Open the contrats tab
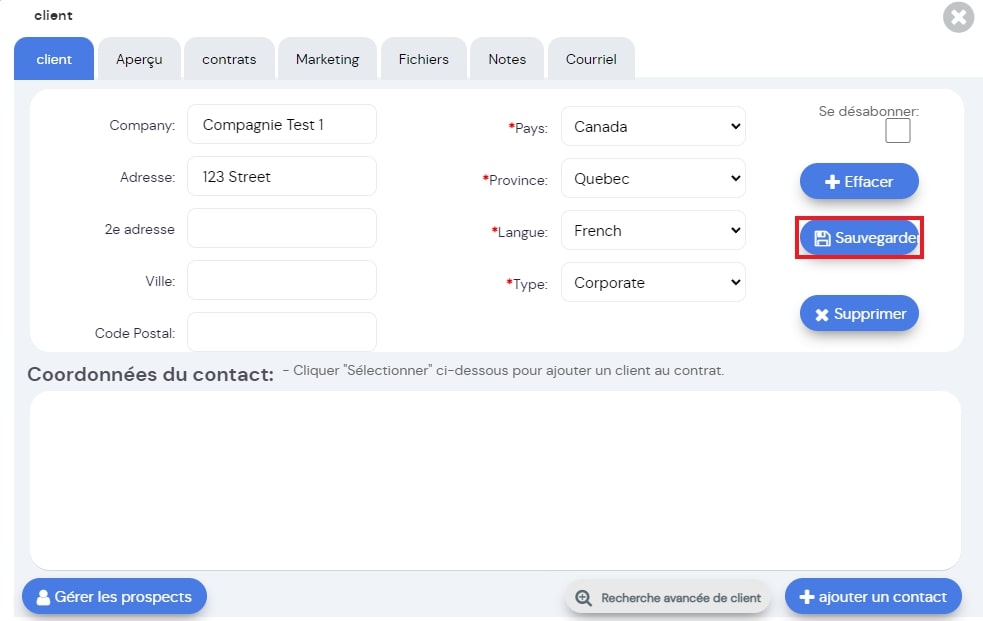Image resolution: width=983 pixels, height=621 pixels. pyautogui.click(x=229, y=59)
